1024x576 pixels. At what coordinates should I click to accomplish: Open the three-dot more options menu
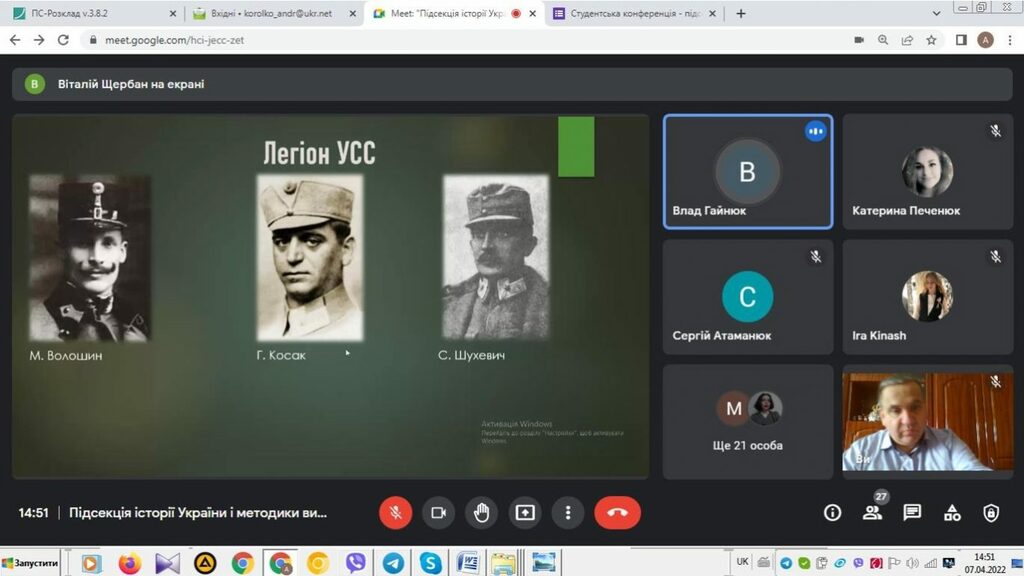(x=568, y=513)
